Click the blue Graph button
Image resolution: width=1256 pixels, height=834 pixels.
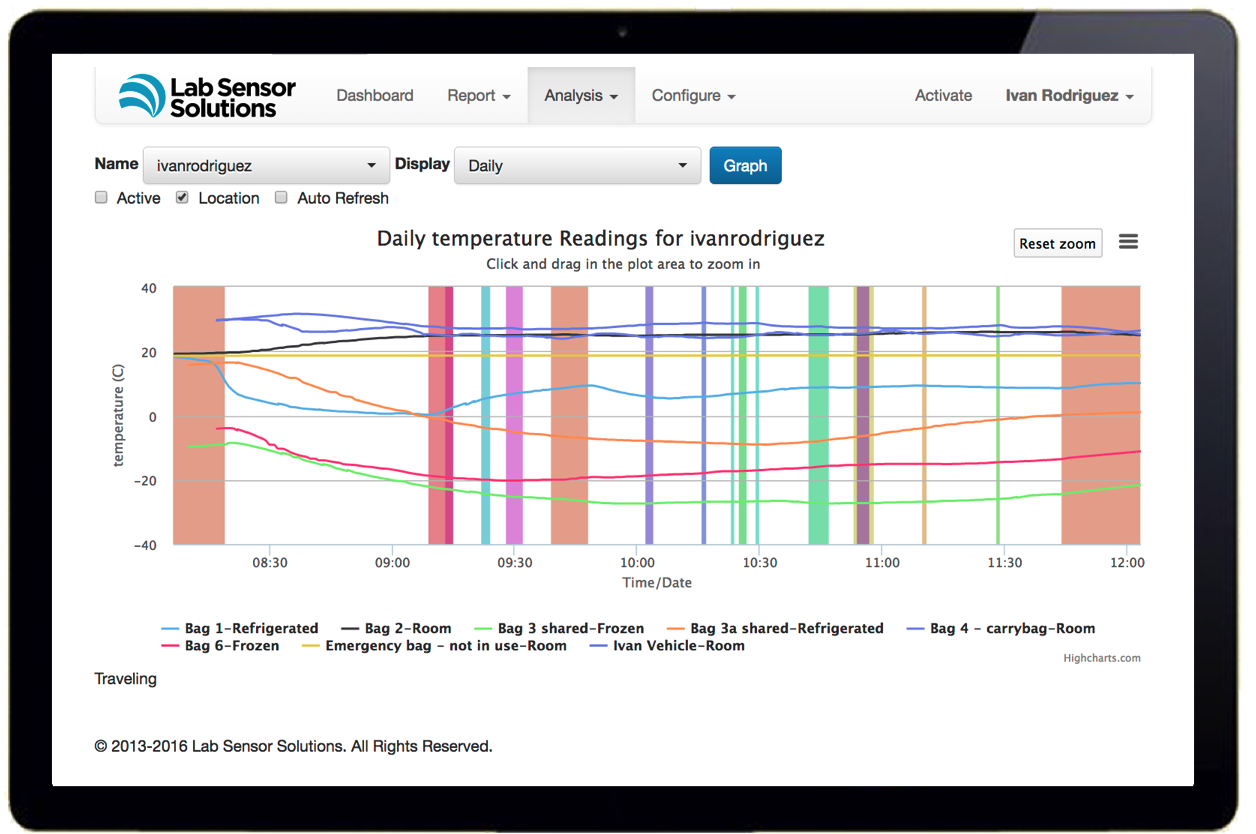pos(745,166)
